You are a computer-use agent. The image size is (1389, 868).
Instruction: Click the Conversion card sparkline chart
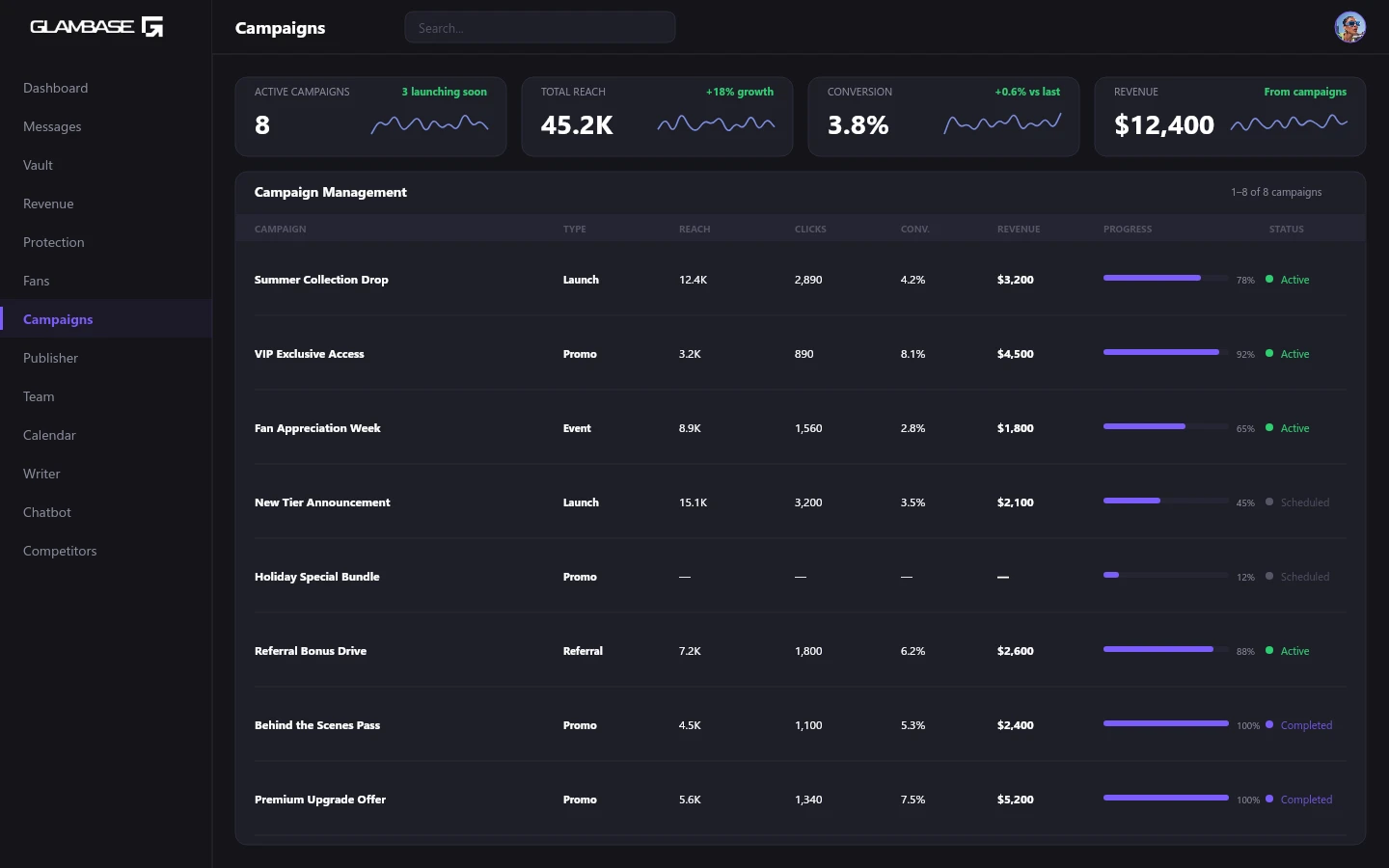(x=1002, y=123)
